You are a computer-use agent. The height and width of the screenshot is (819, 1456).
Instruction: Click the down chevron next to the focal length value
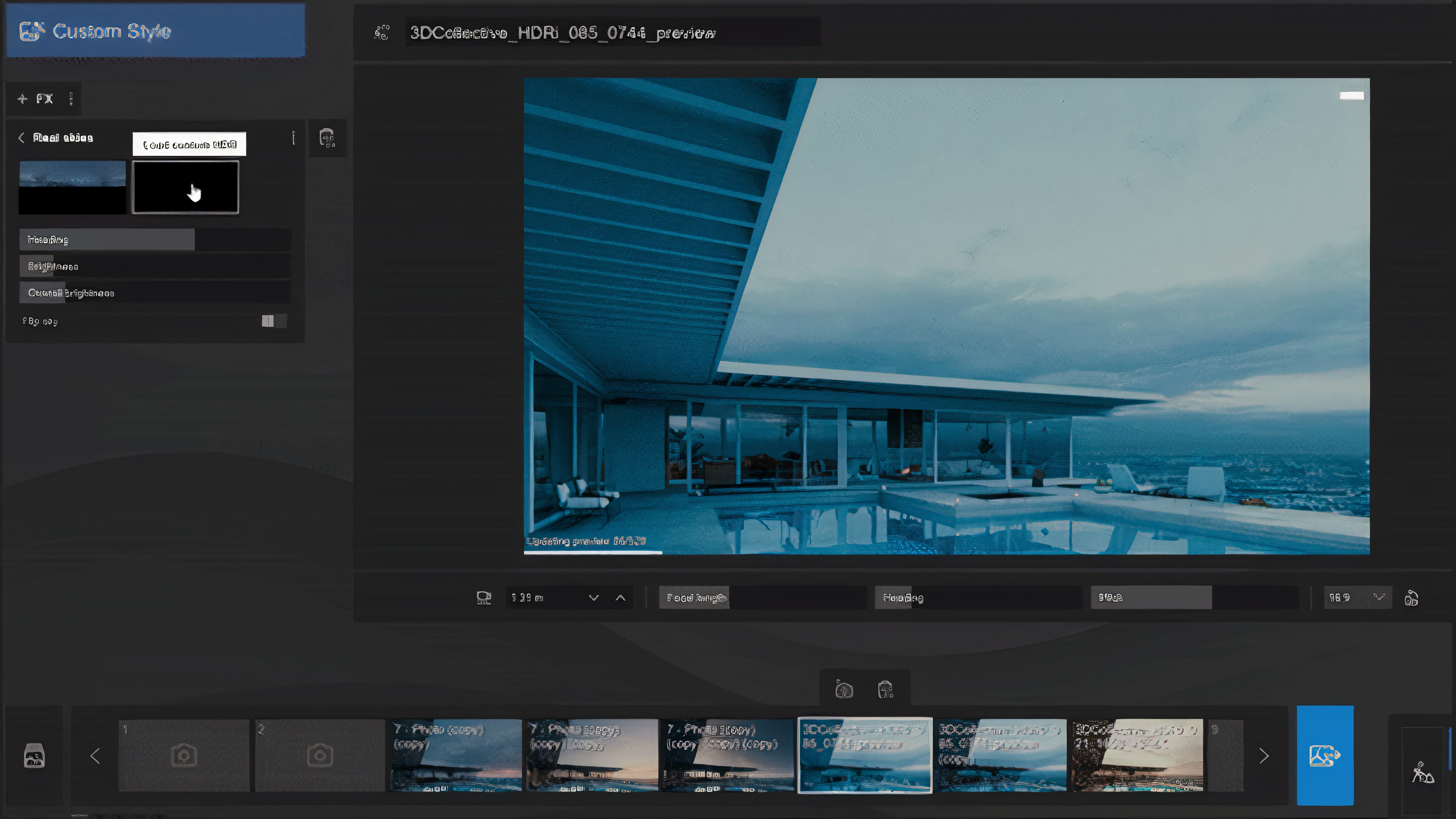[x=593, y=597]
